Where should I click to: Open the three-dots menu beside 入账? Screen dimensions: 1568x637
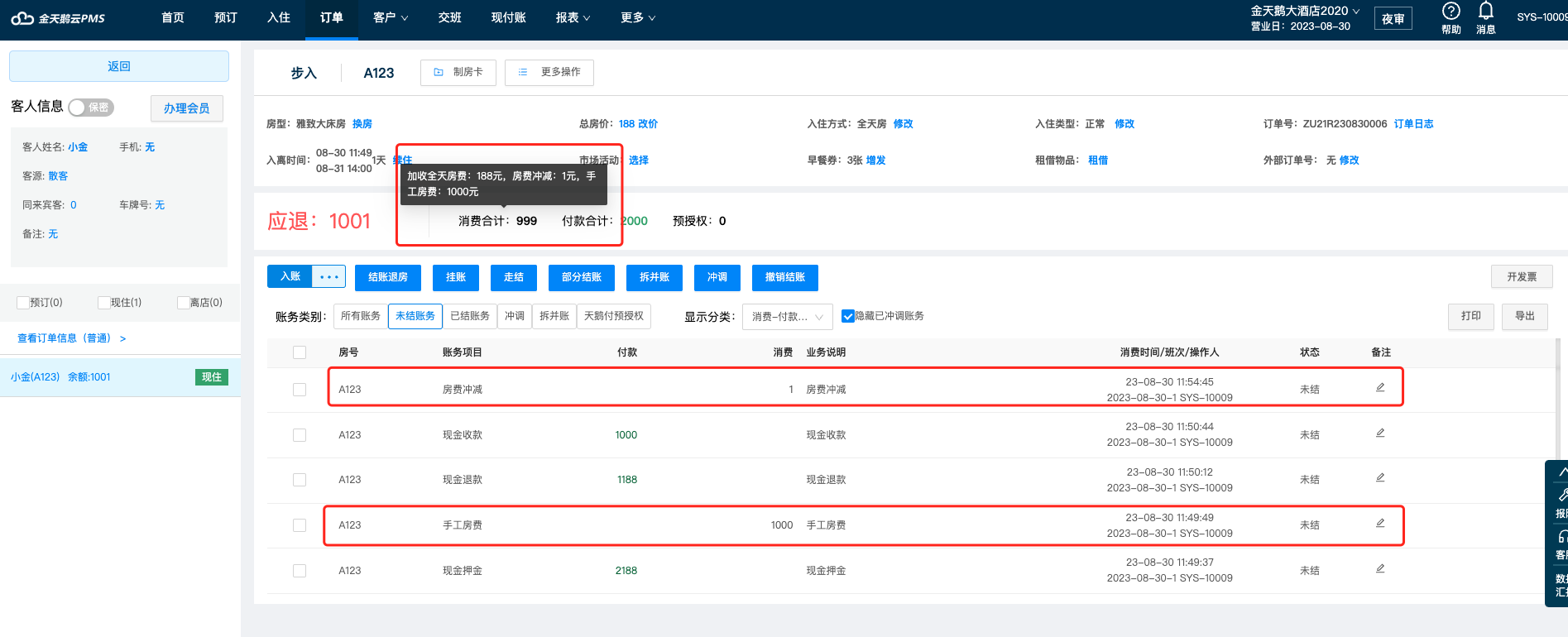(329, 276)
